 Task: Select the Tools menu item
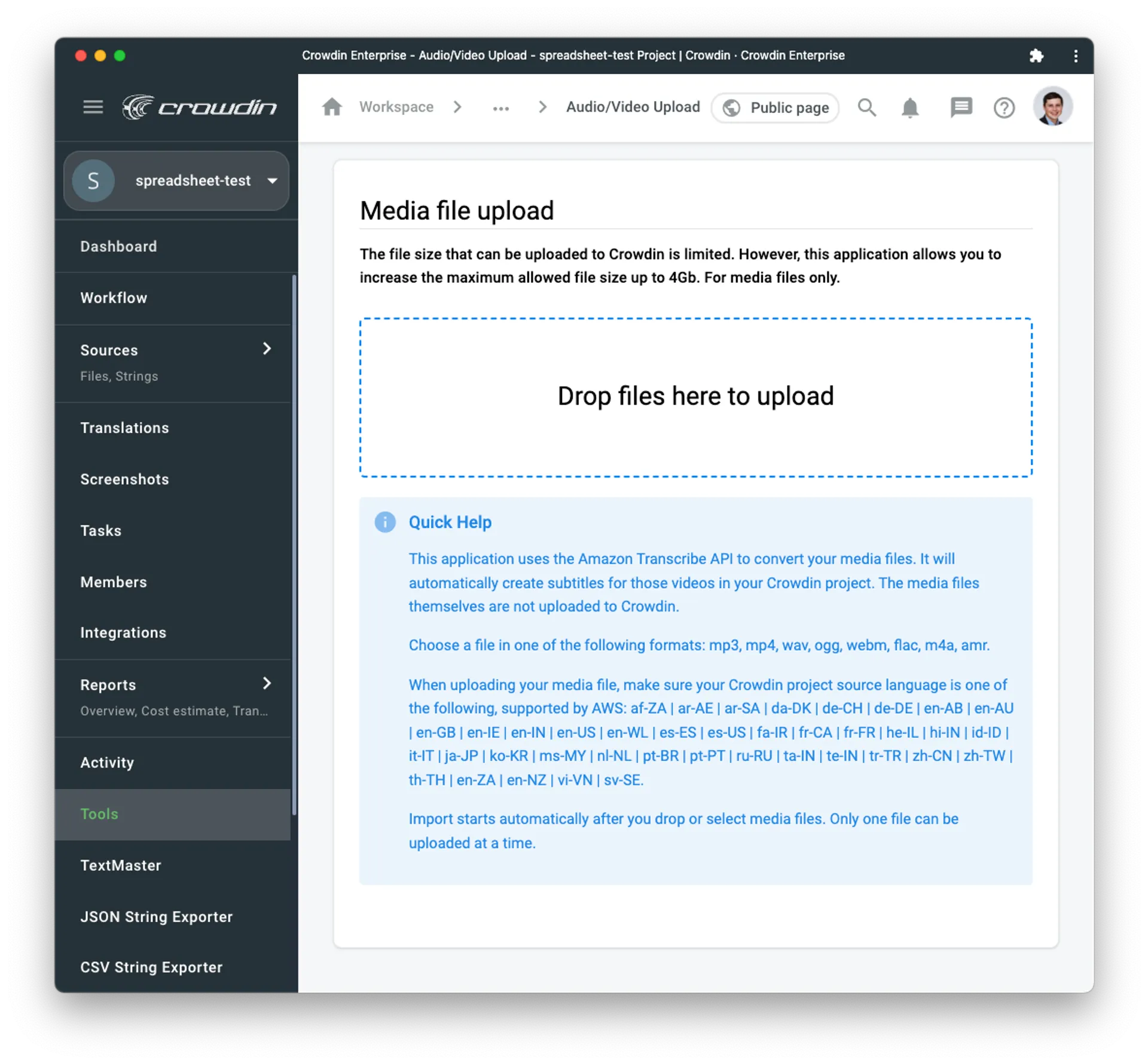tap(99, 813)
